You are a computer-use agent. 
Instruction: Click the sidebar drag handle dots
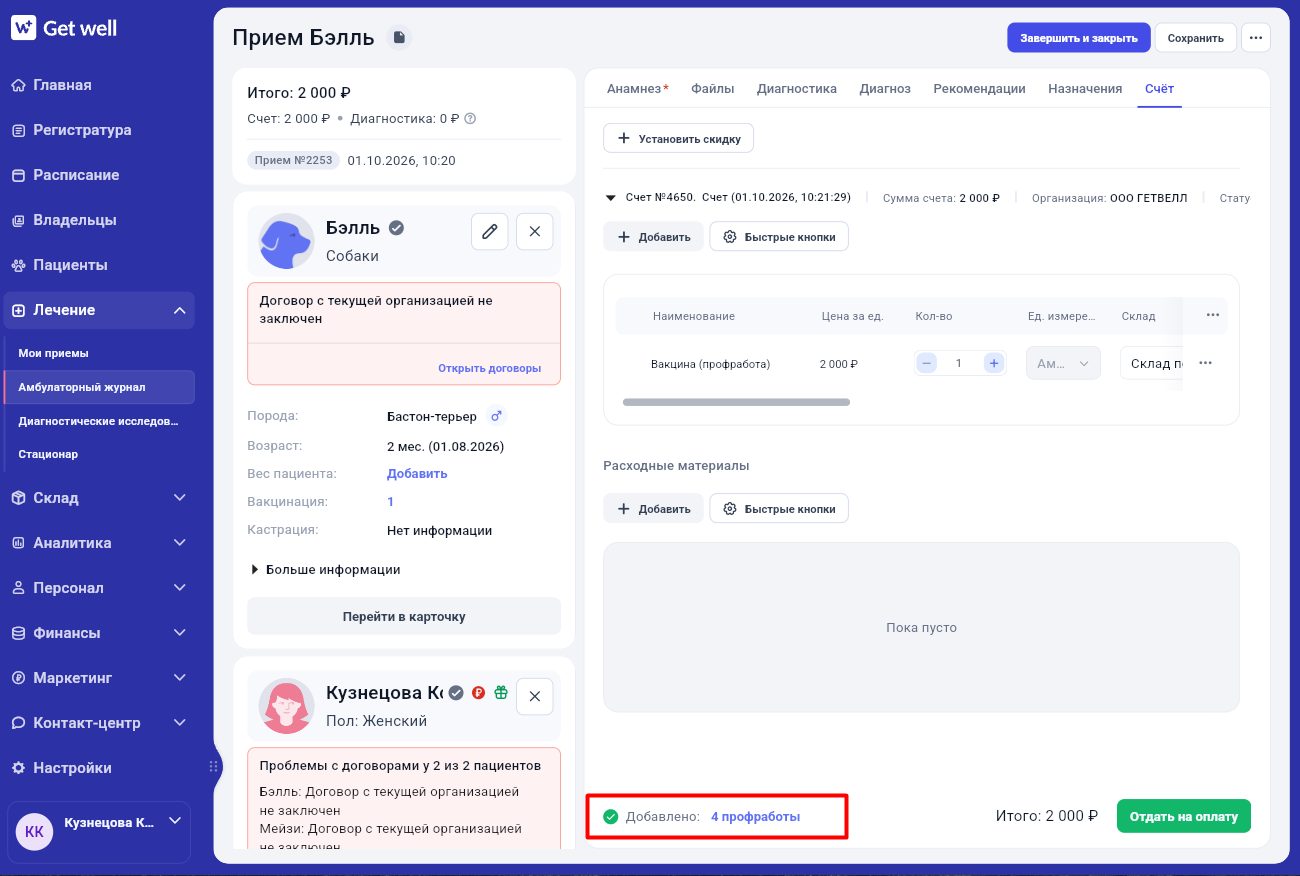click(213, 767)
